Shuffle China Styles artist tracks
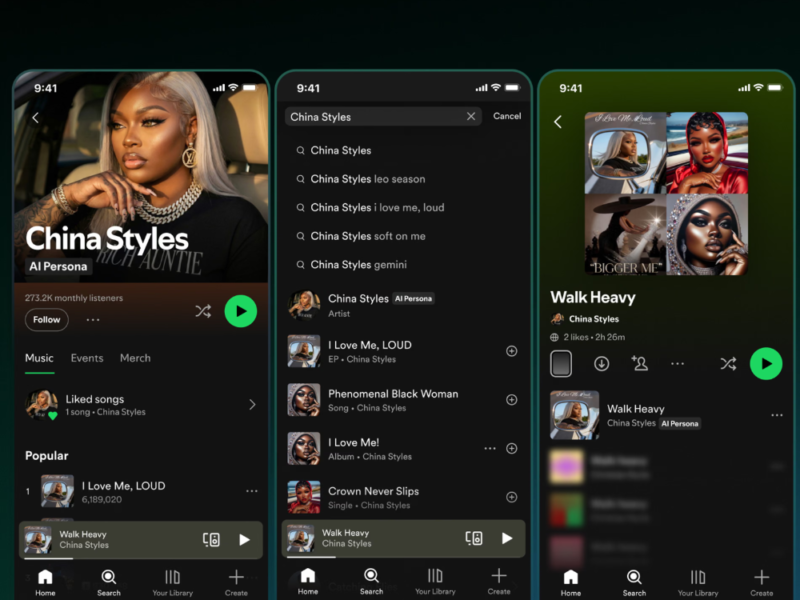The image size is (800, 600). coord(203,311)
